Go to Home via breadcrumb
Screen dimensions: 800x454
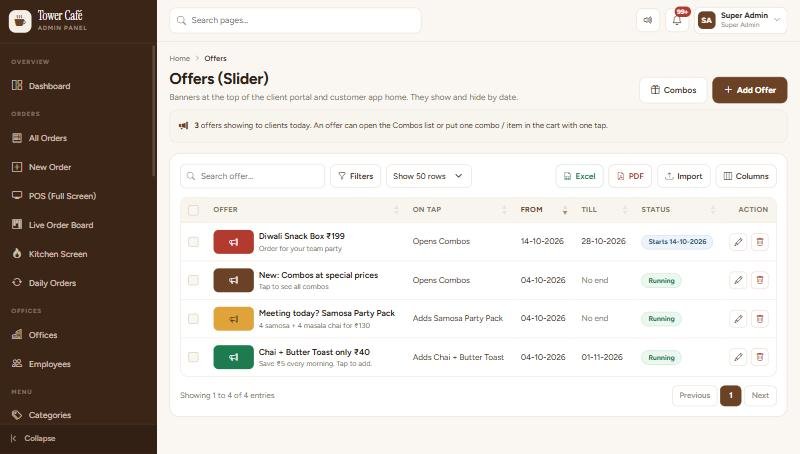(180, 59)
